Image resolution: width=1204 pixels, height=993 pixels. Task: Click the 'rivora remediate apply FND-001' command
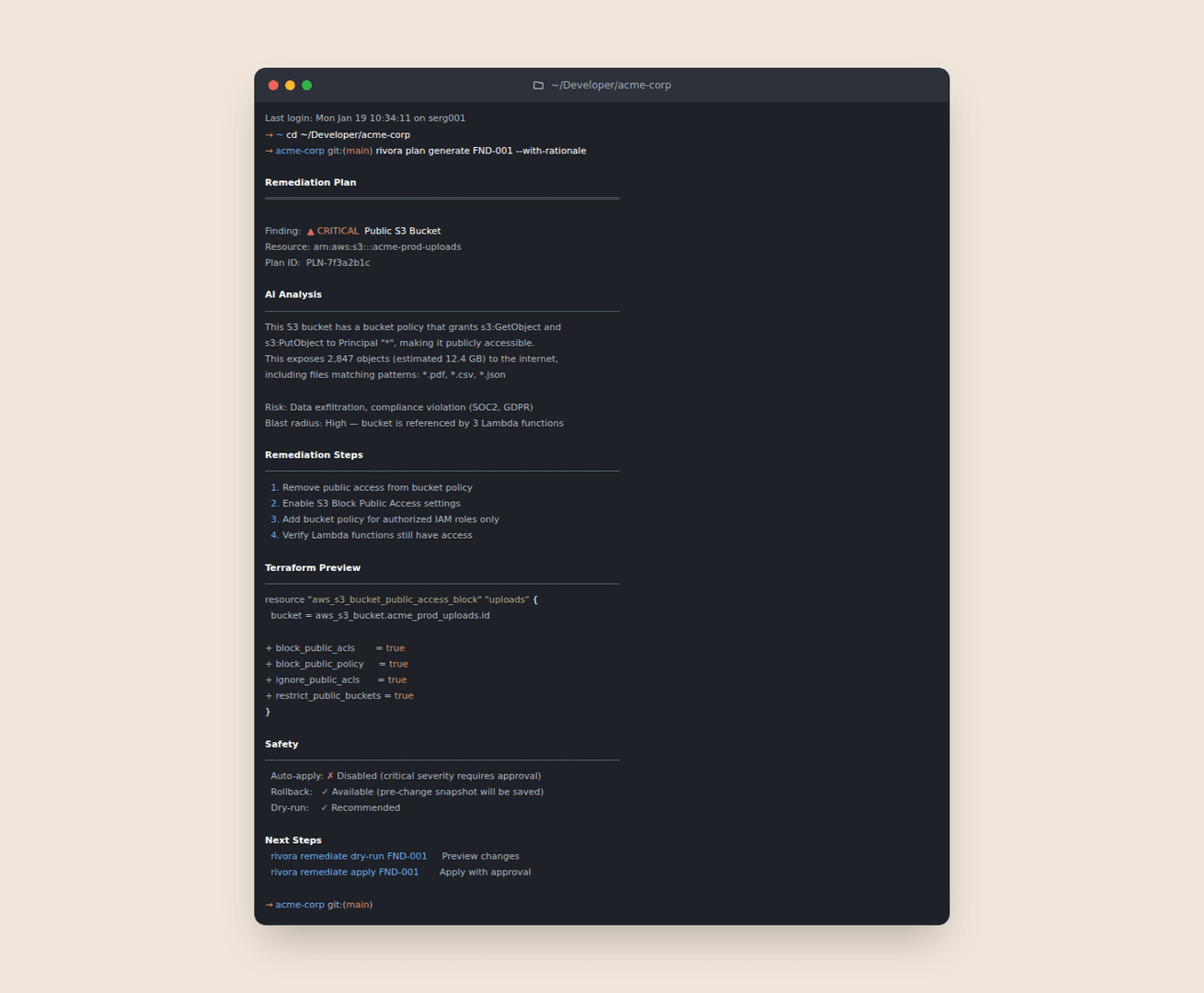pyautogui.click(x=344, y=873)
